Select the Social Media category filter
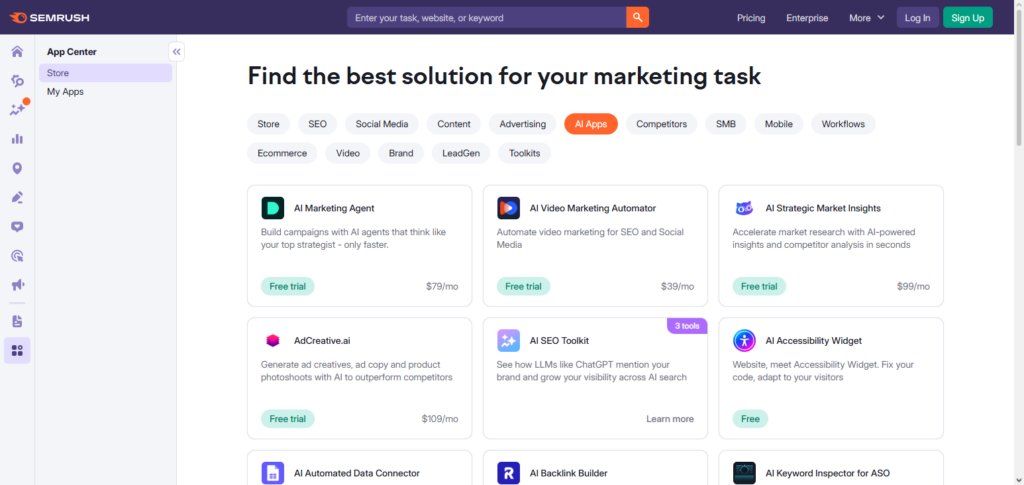This screenshot has height=485, width=1024. (x=382, y=124)
